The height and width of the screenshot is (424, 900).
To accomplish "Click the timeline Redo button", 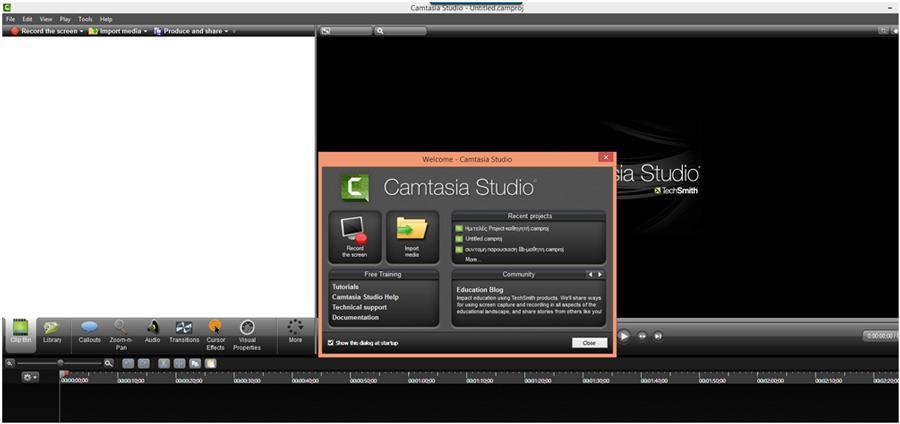I will pos(143,363).
